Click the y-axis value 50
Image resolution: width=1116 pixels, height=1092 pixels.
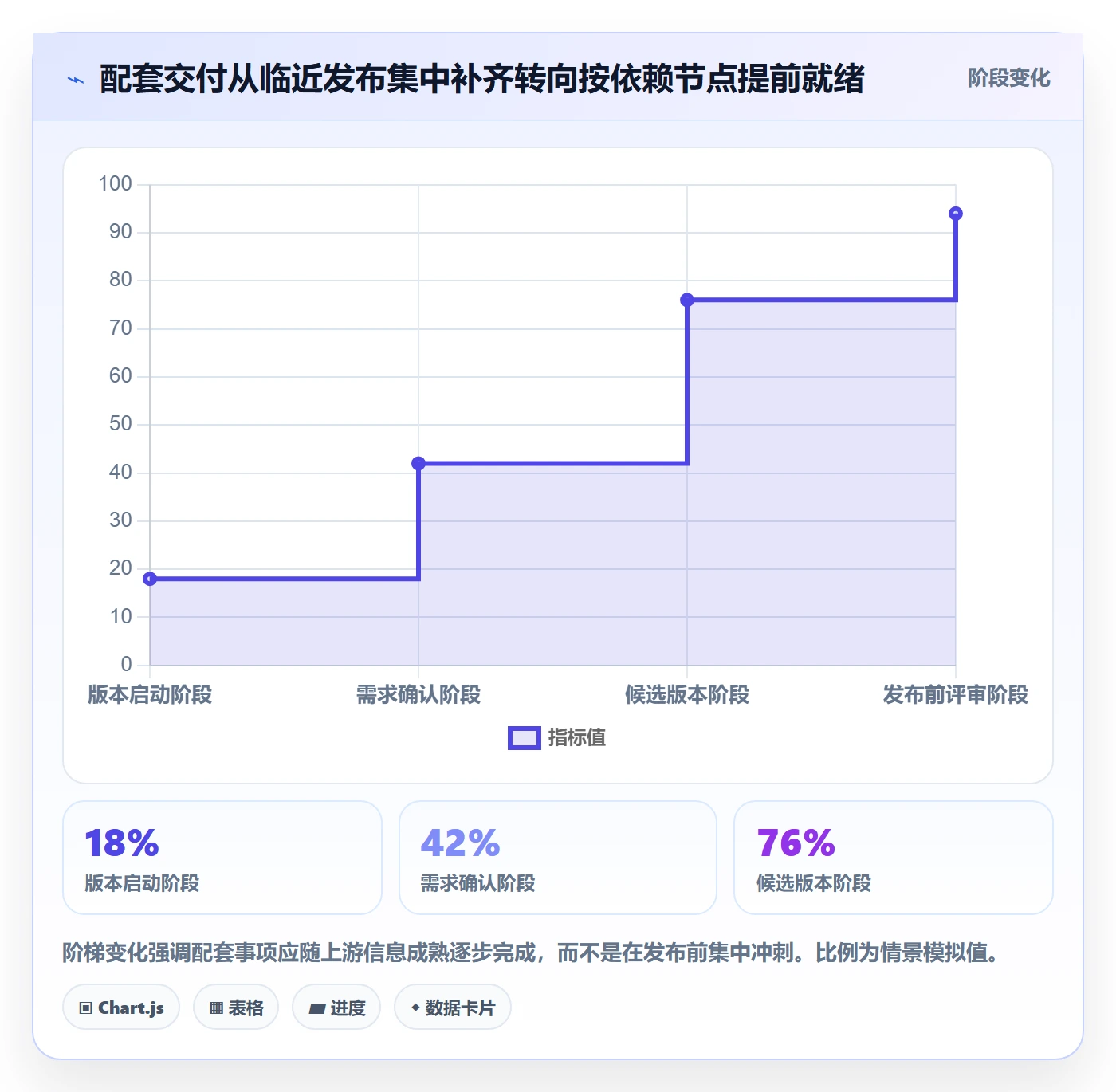click(x=120, y=424)
